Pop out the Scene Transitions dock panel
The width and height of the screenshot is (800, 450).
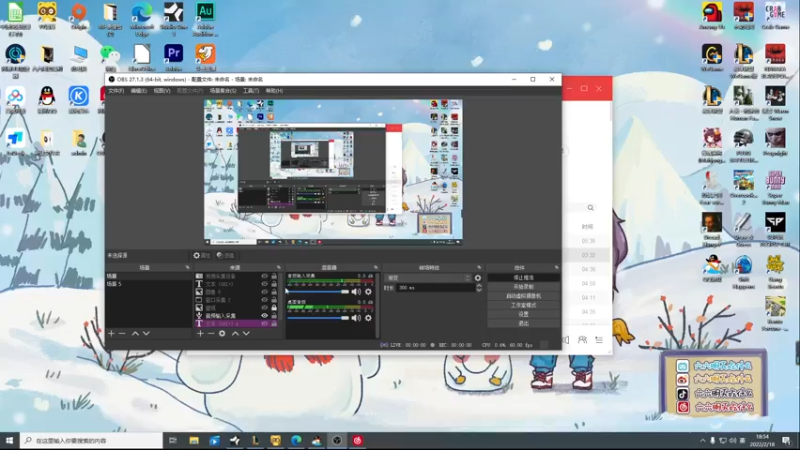(x=479, y=267)
